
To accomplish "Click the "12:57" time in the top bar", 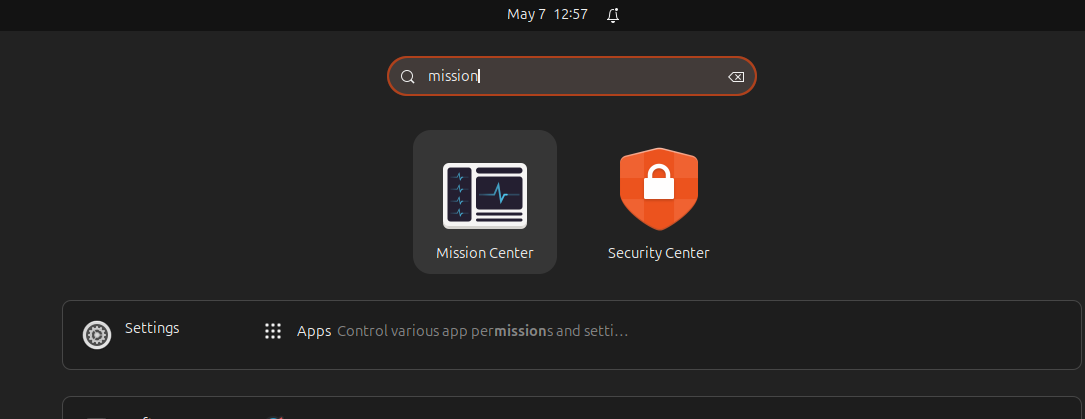I will coord(570,15).
